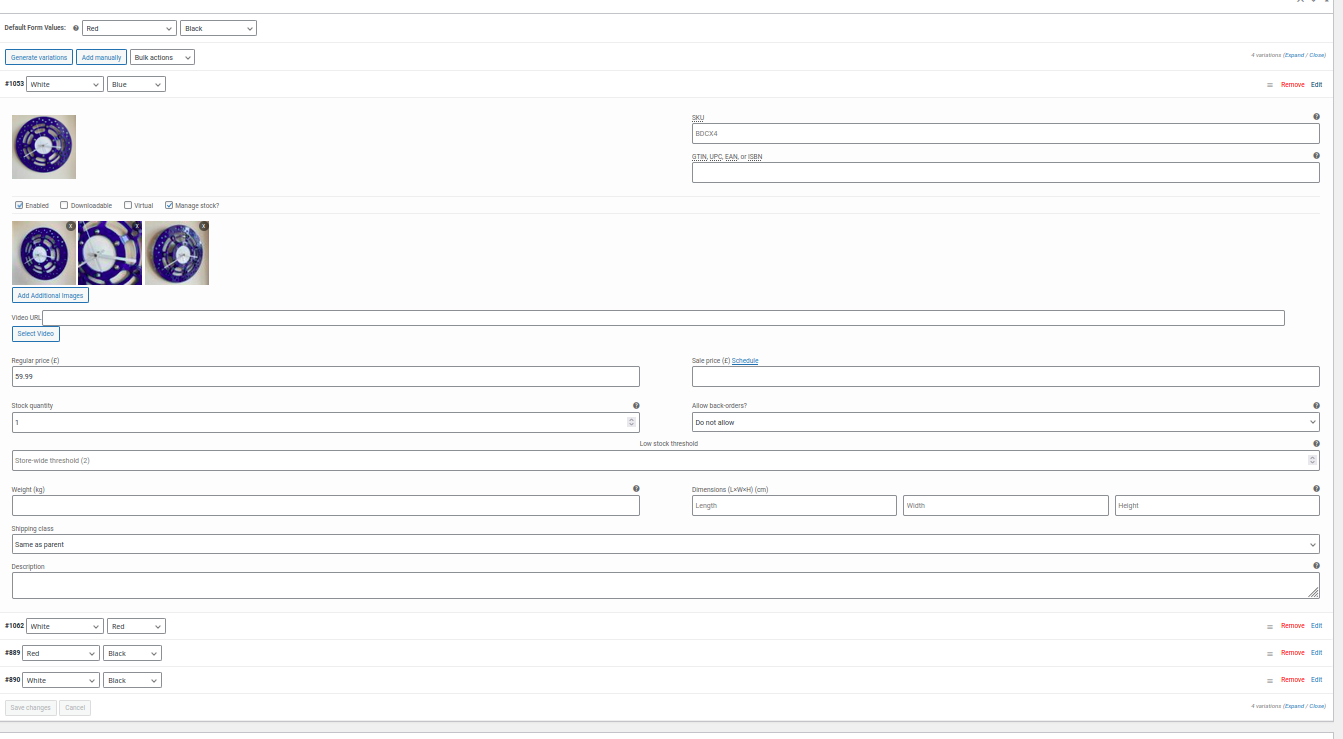This screenshot has width=1343, height=739.
Task: Open the Allow back-orders dropdown
Action: [1005, 423]
